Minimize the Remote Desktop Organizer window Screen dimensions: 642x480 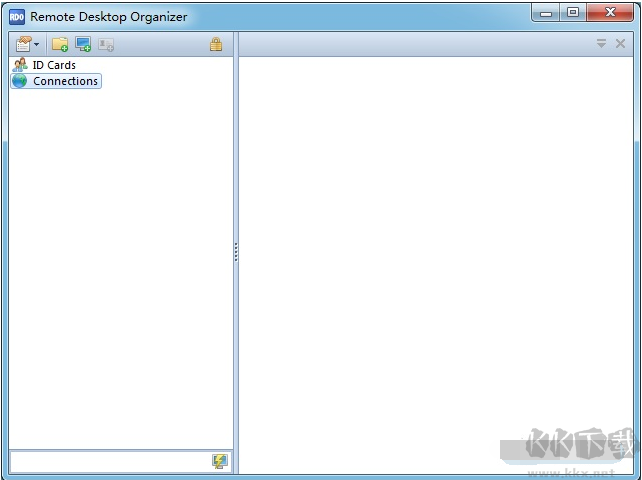[546, 13]
